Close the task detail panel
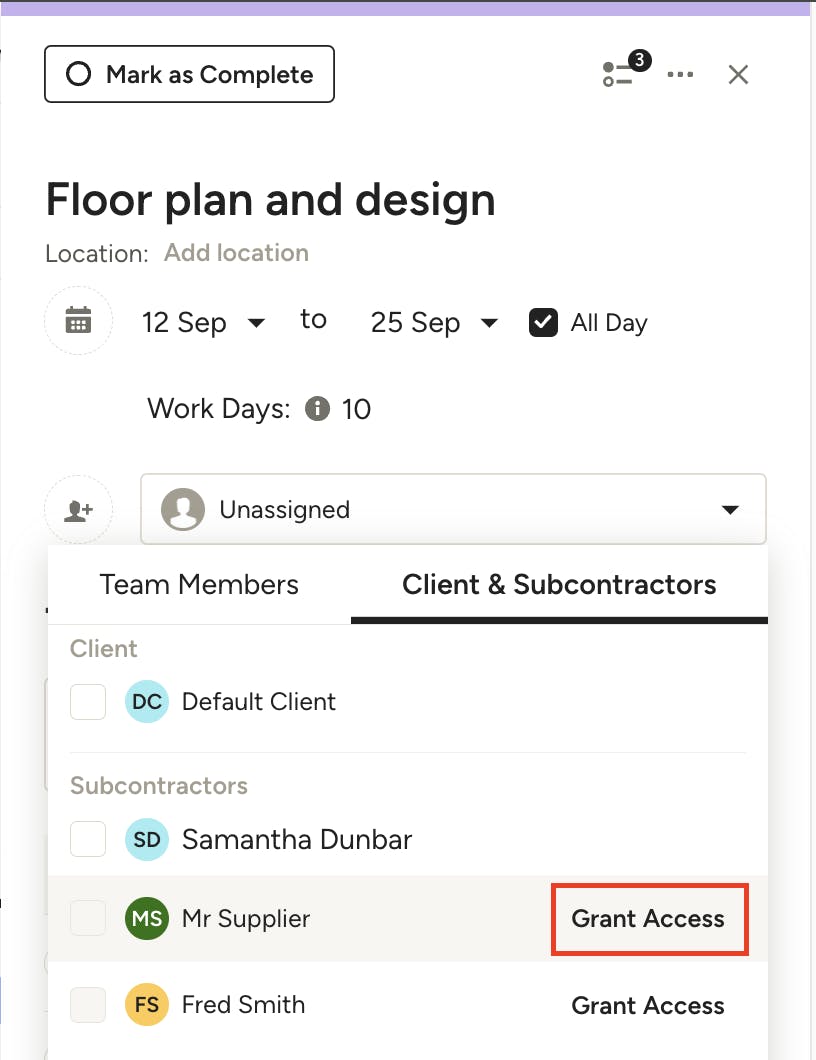The width and height of the screenshot is (816, 1060). (x=738, y=75)
